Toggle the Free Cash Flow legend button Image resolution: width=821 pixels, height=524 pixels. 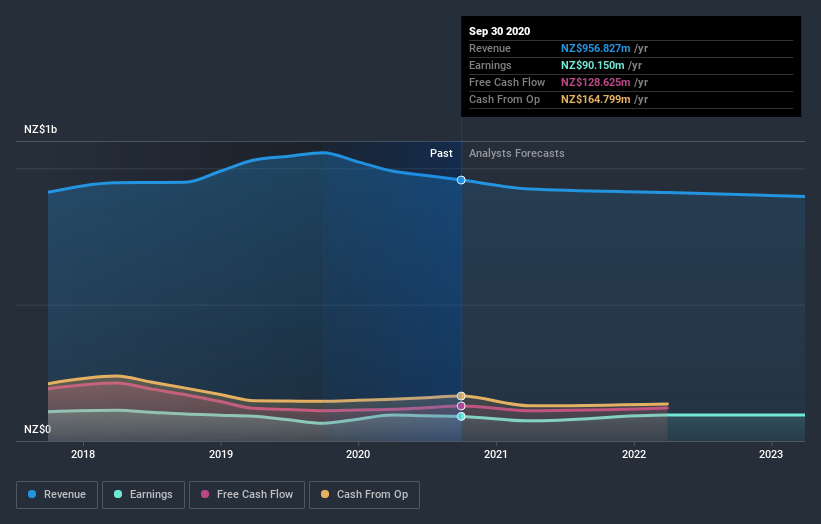point(247,495)
